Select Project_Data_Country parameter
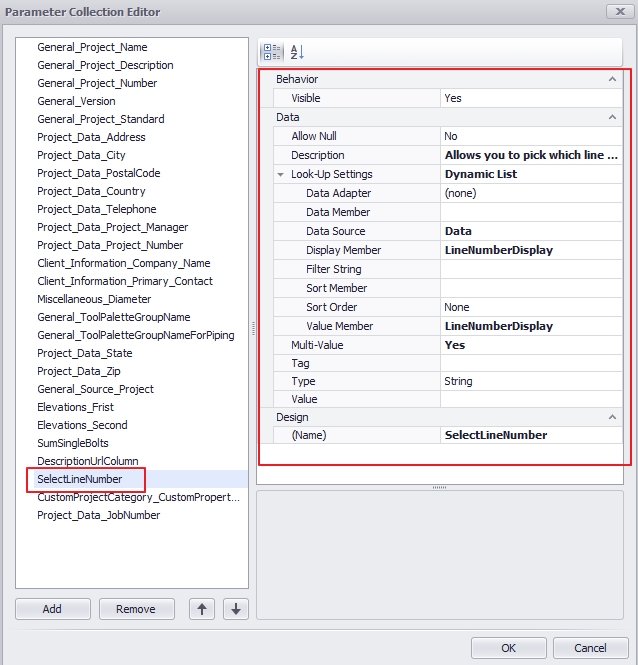The image size is (638, 665). 91,191
